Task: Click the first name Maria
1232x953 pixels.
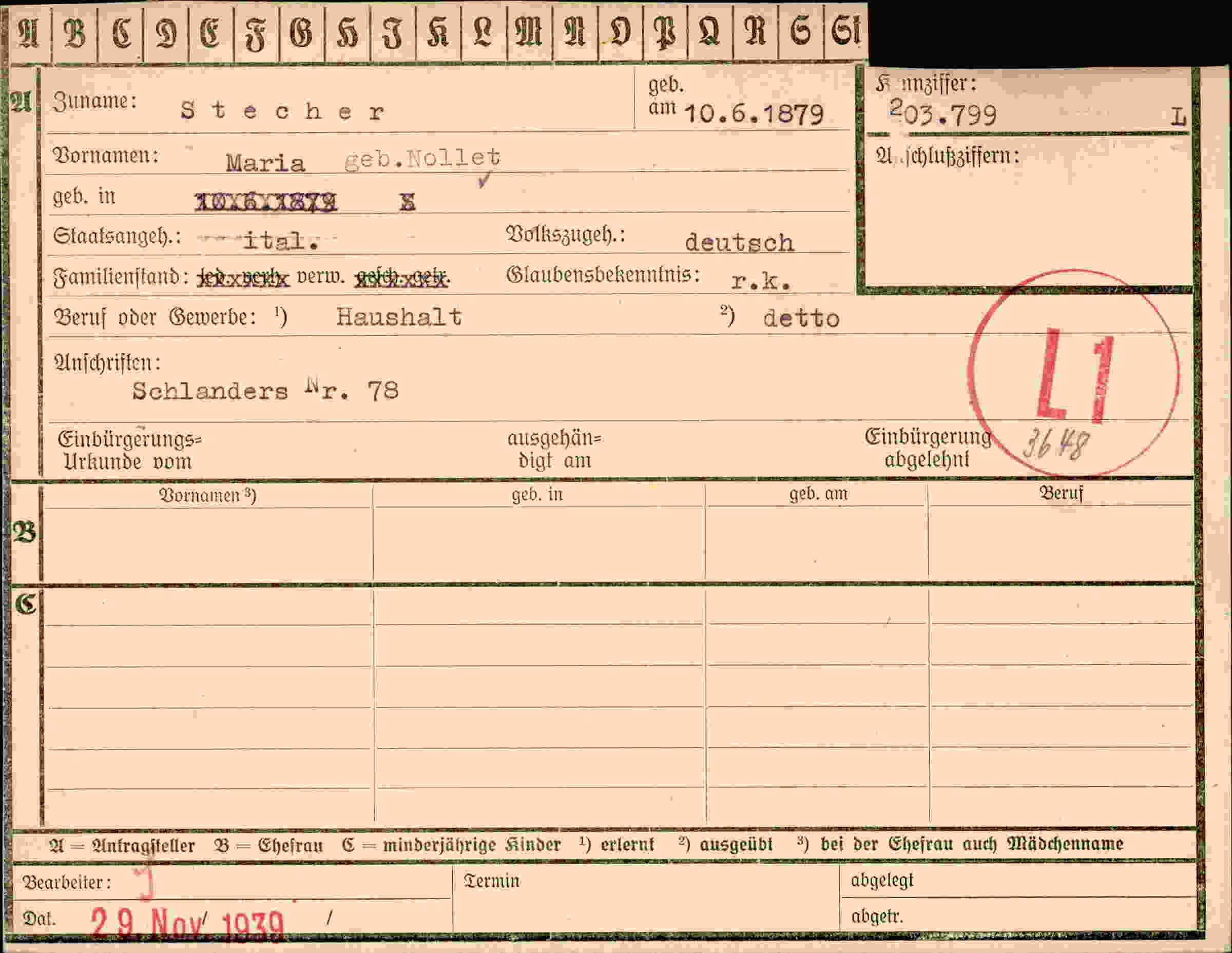Action: tap(265, 164)
